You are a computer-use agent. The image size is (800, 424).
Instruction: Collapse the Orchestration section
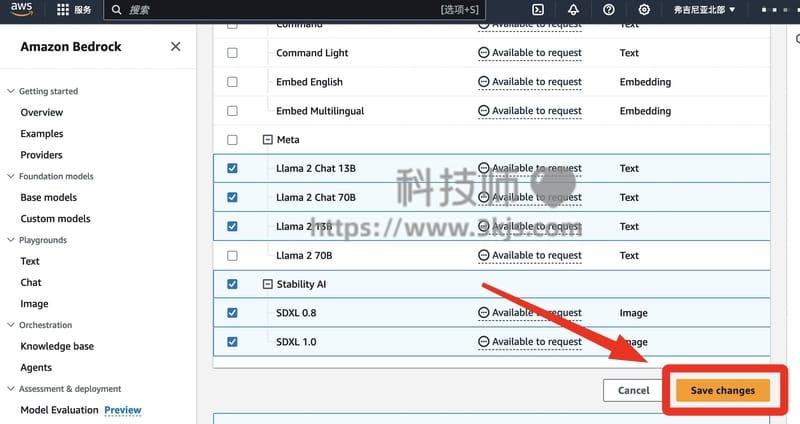click(x=11, y=325)
